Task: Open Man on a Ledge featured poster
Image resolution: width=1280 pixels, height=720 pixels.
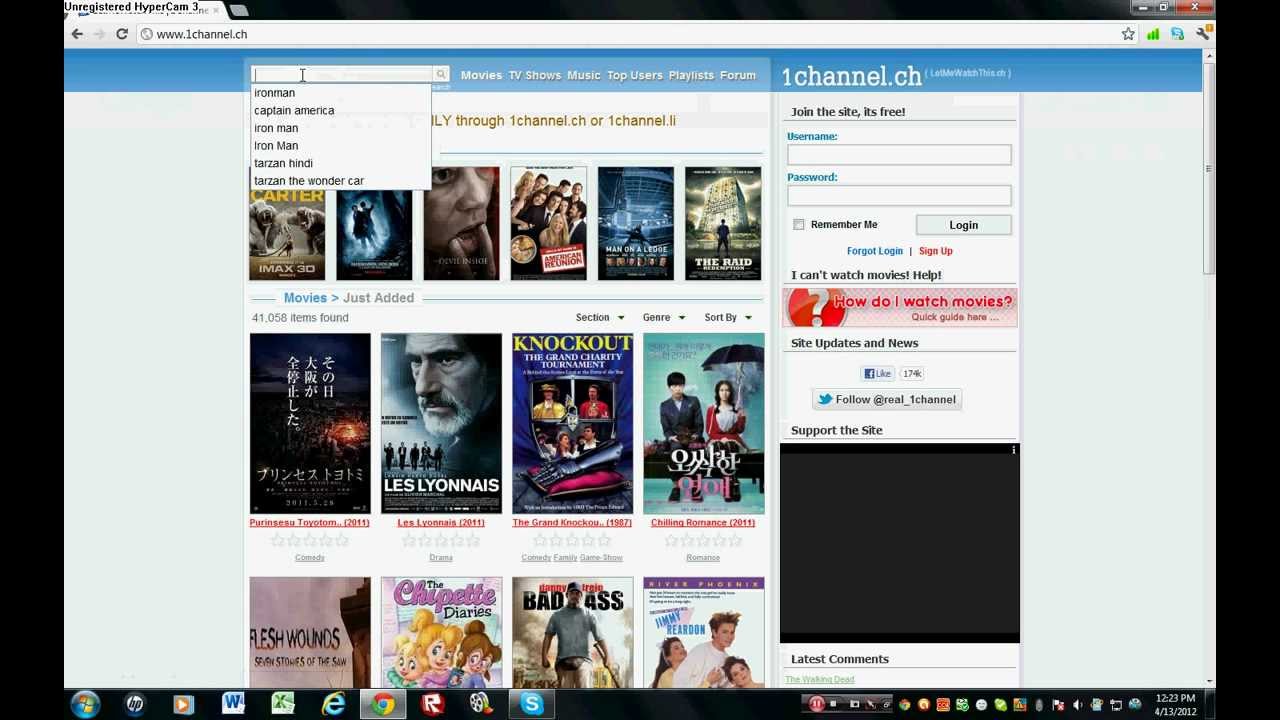Action: coord(636,224)
